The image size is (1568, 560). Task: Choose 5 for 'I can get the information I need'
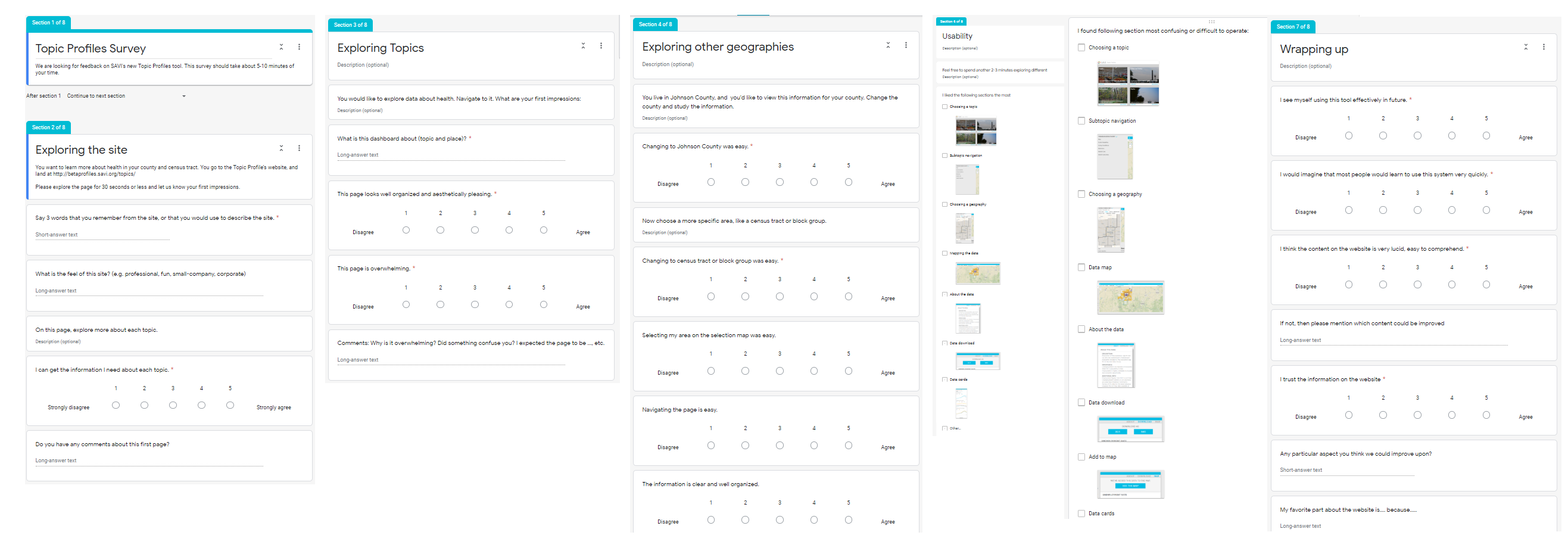(x=230, y=405)
